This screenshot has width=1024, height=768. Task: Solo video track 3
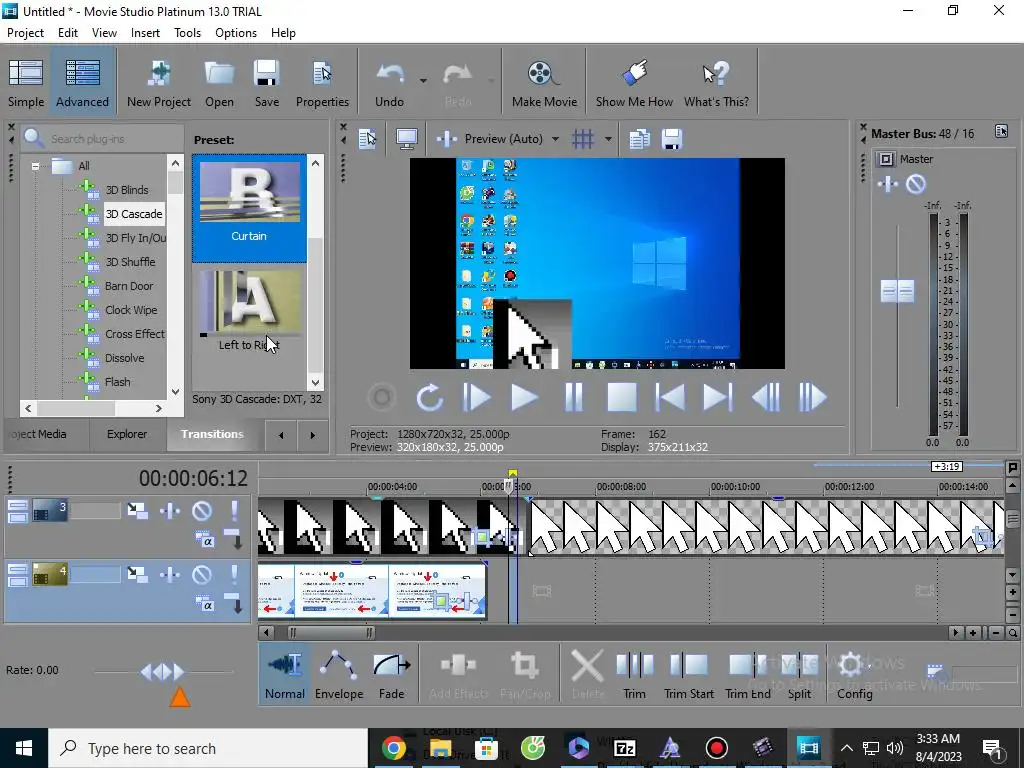pyautogui.click(x=234, y=511)
